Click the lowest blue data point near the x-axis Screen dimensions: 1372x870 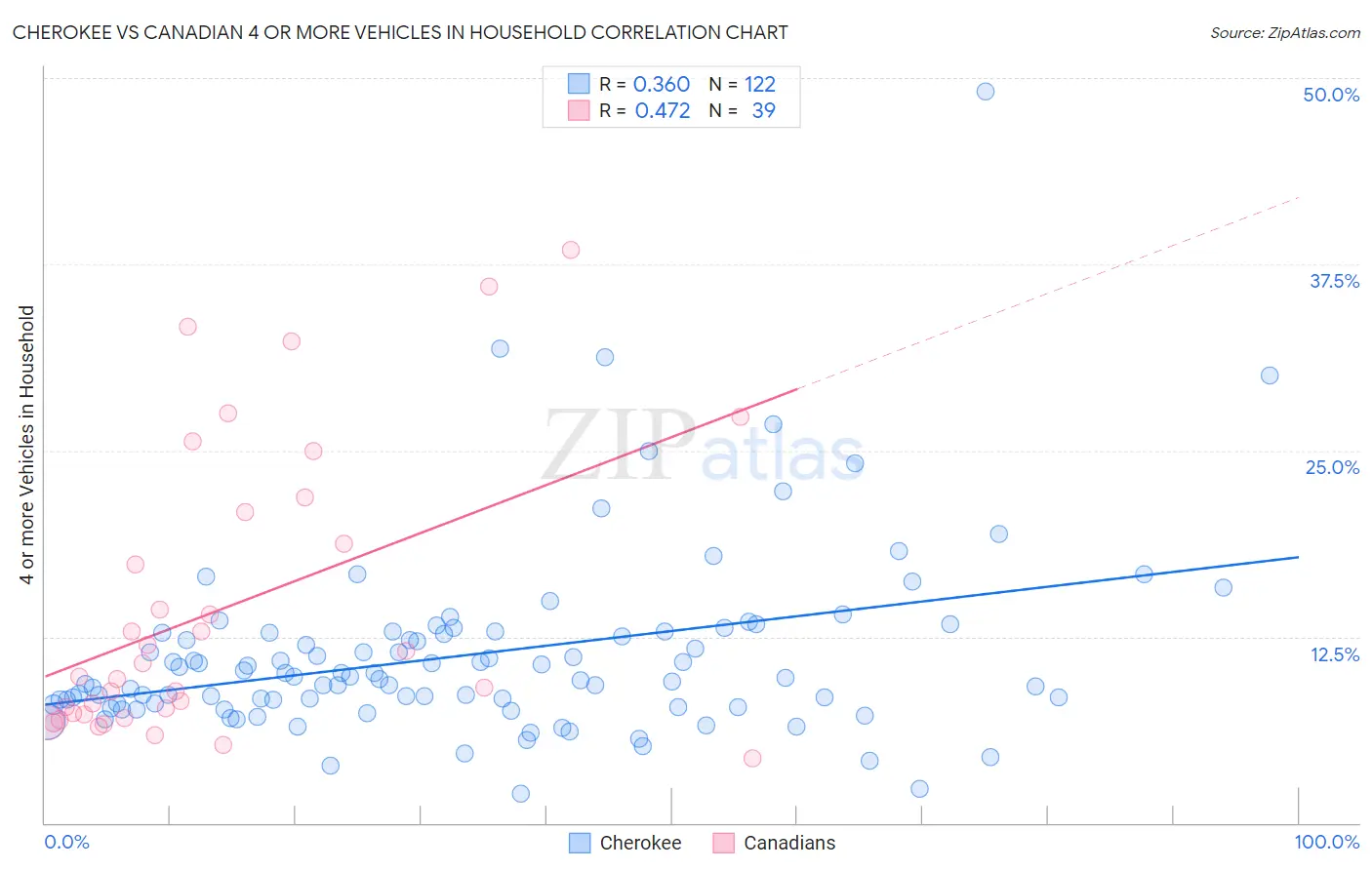pos(521,794)
